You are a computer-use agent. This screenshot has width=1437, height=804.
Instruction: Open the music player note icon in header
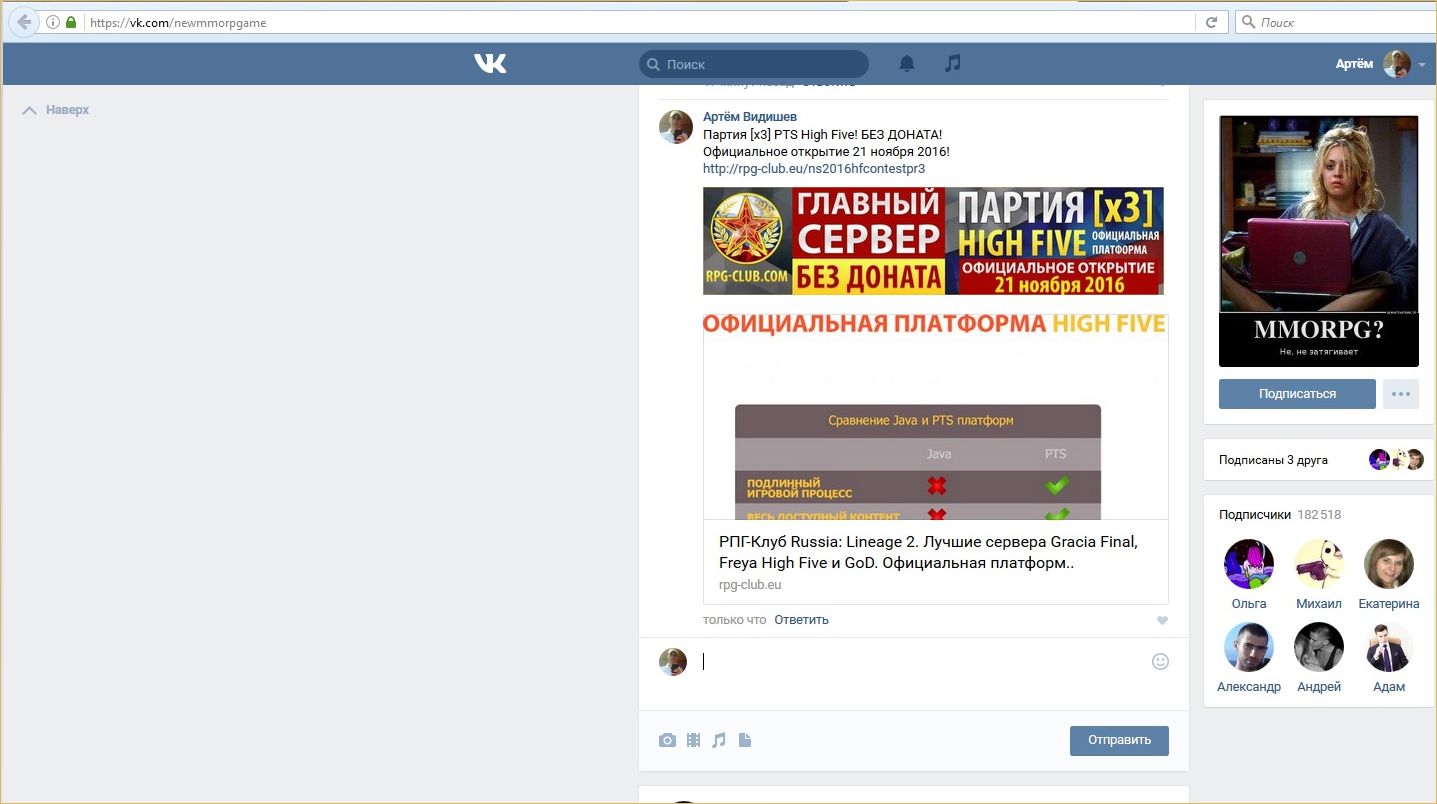[x=953, y=64]
